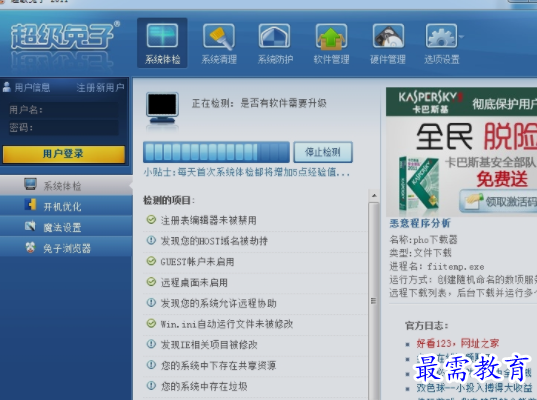Viewport: 537px width, 400px height.
Task: Click green check icon for Win.ini自动运行文件未被修改
Action: (x=151, y=323)
